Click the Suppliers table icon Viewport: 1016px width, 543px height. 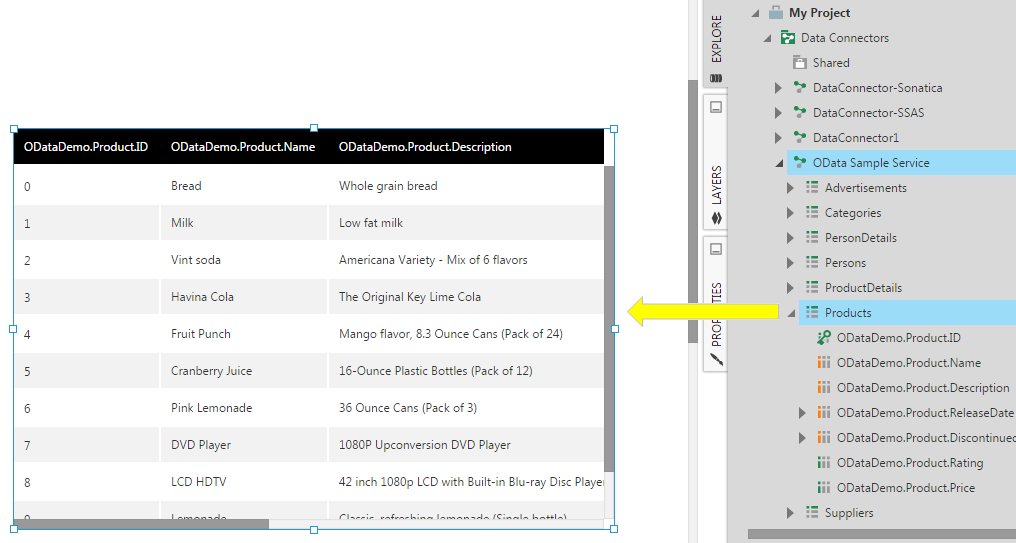coord(812,513)
